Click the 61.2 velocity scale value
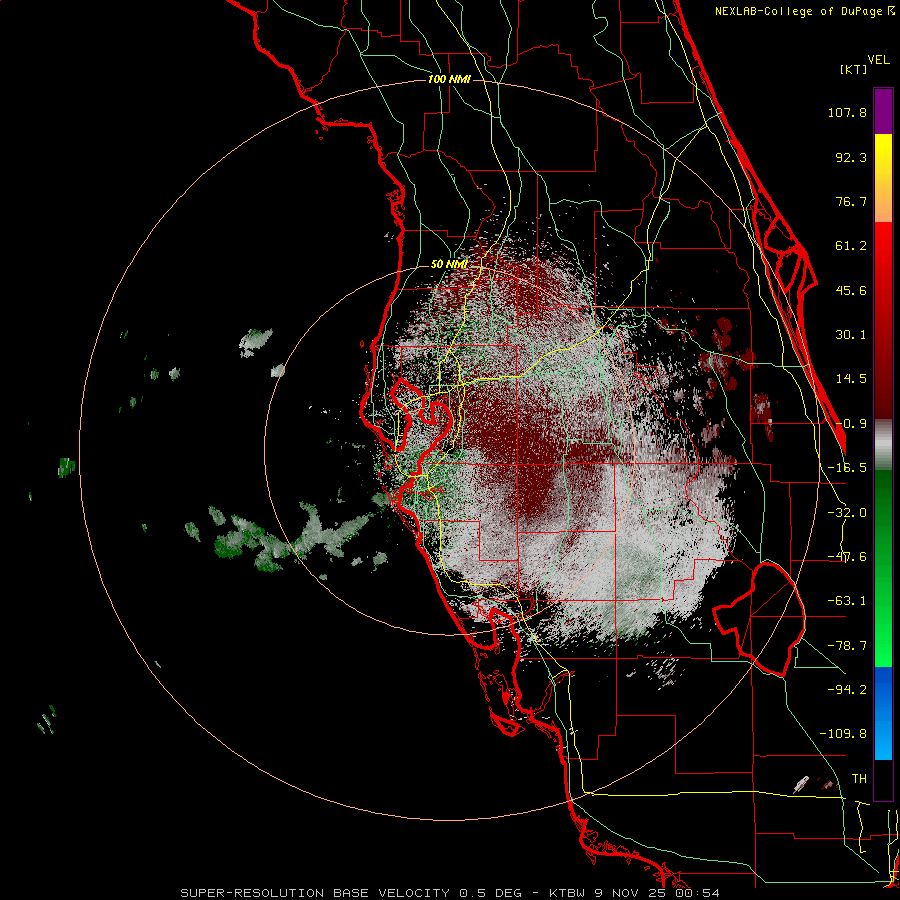Viewport: 900px width, 900px height. 851,246
